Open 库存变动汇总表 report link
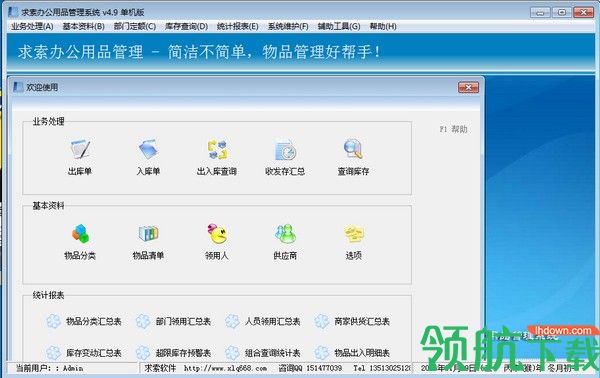This screenshot has width=600, height=378. pos(94,353)
